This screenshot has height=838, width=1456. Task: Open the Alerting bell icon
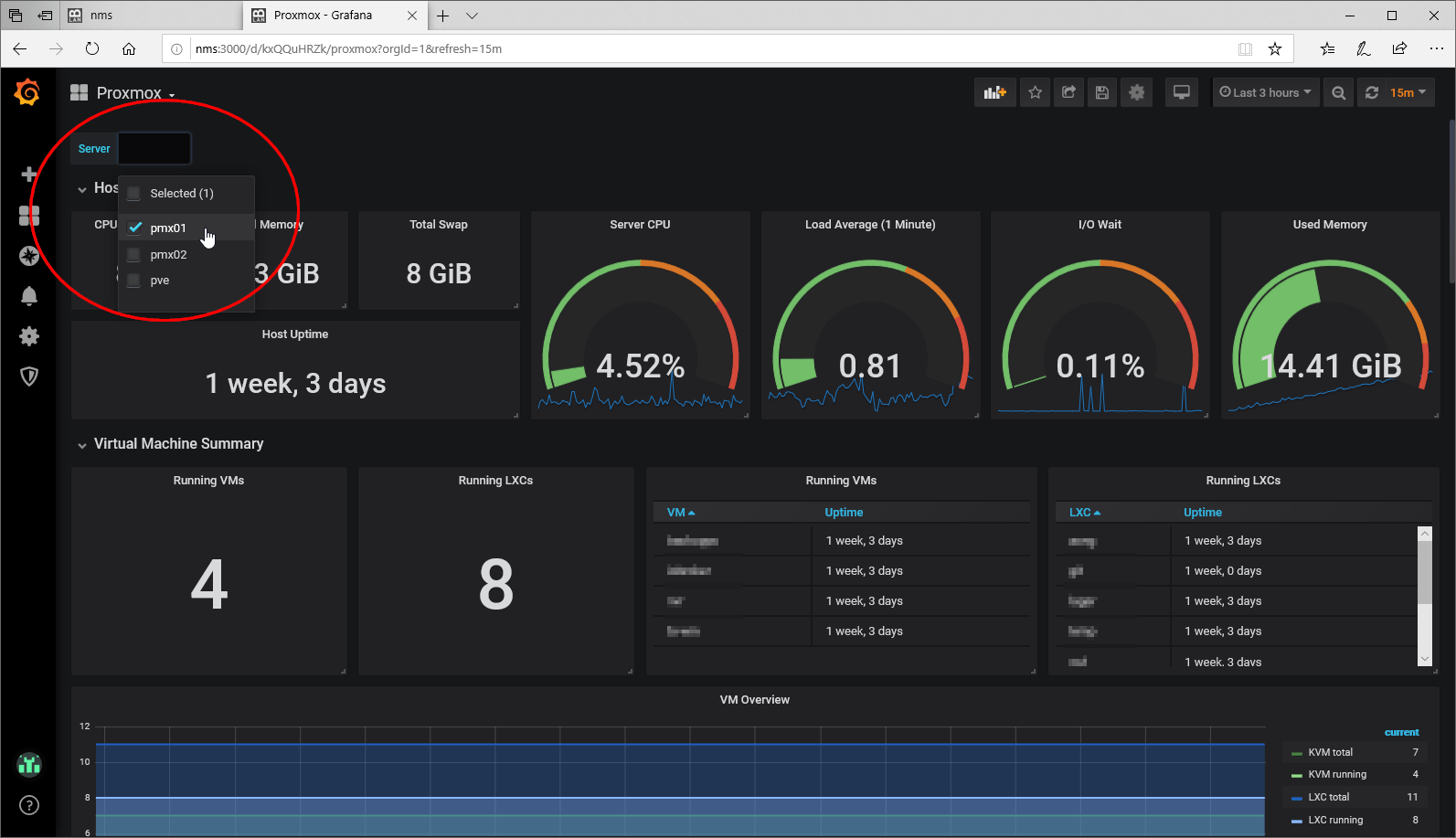click(x=29, y=296)
